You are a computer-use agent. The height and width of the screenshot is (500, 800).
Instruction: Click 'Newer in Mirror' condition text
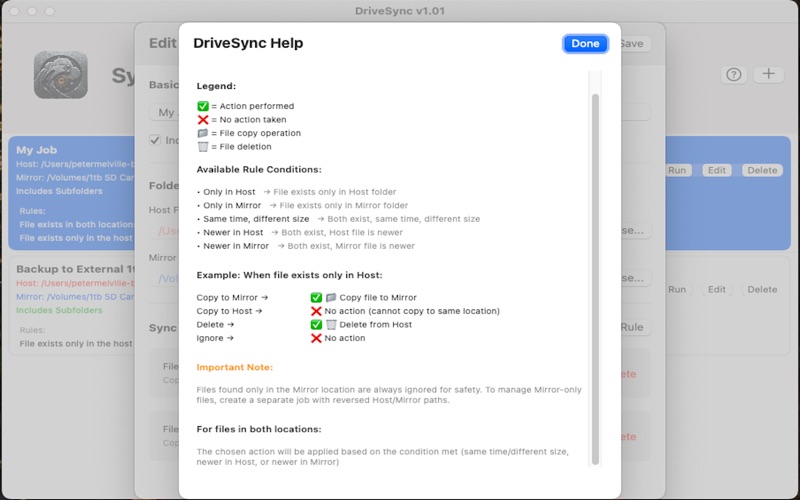pyautogui.click(x=236, y=246)
